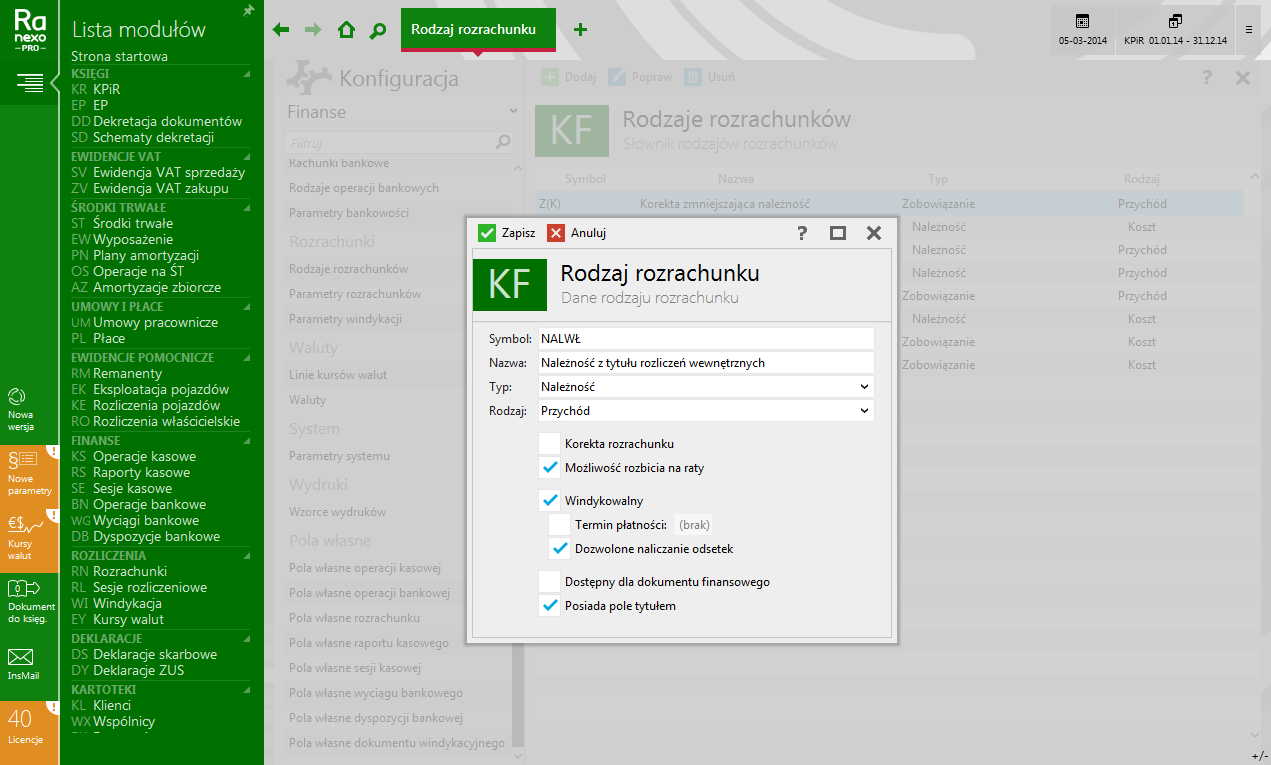Click the Anuluj button to cancel
1271x765 pixels.
pyautogui.click(x=577, y=233)
